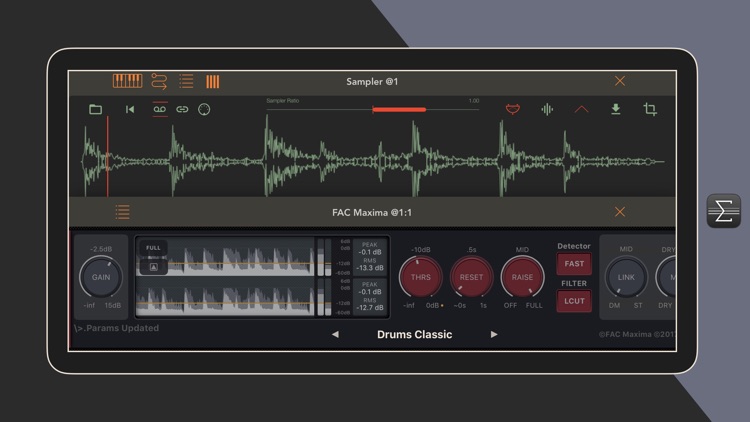This screenshot has width=750, height=422.
Task: Open the FAC Maxima list menu icon
Action: click(122, 212)
